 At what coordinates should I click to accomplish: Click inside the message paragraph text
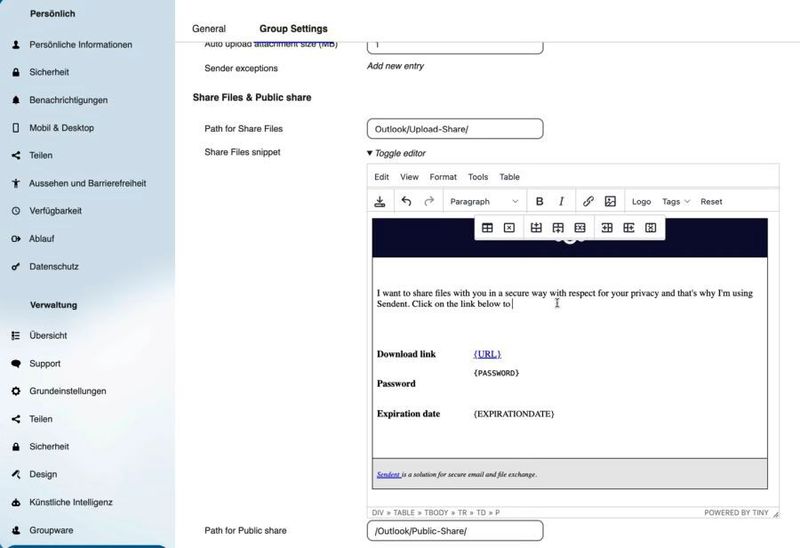coord(564,298)
